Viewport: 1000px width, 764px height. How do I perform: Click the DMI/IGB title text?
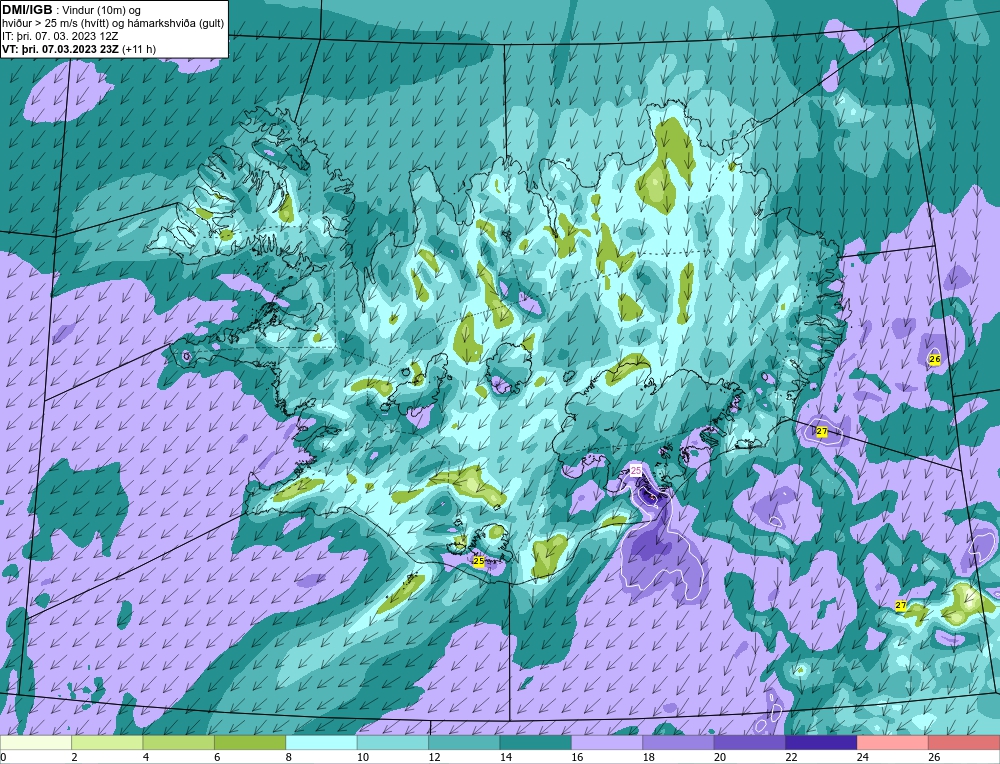(27, 10)
